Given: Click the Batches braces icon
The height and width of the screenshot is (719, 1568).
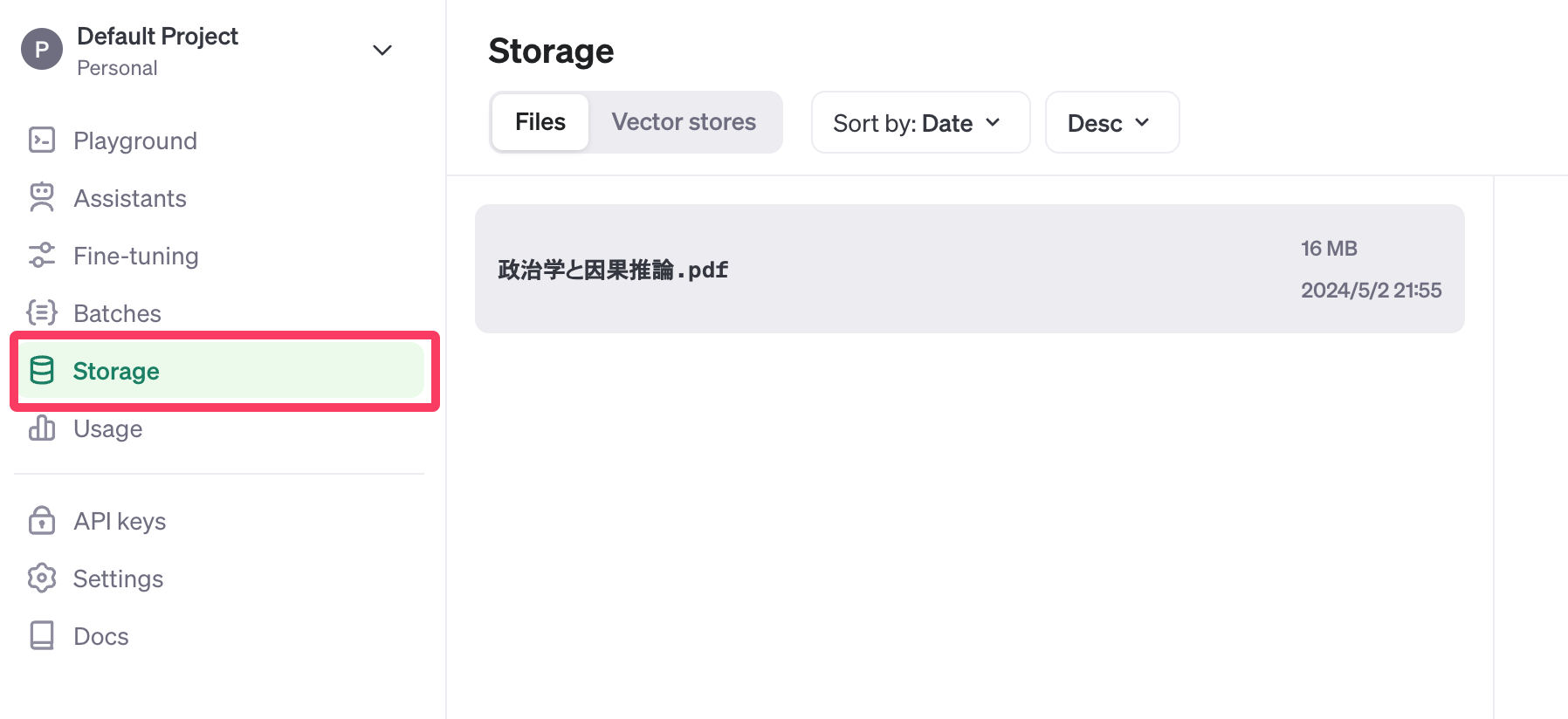Looking at the screenshot, I should pos(42,313).
